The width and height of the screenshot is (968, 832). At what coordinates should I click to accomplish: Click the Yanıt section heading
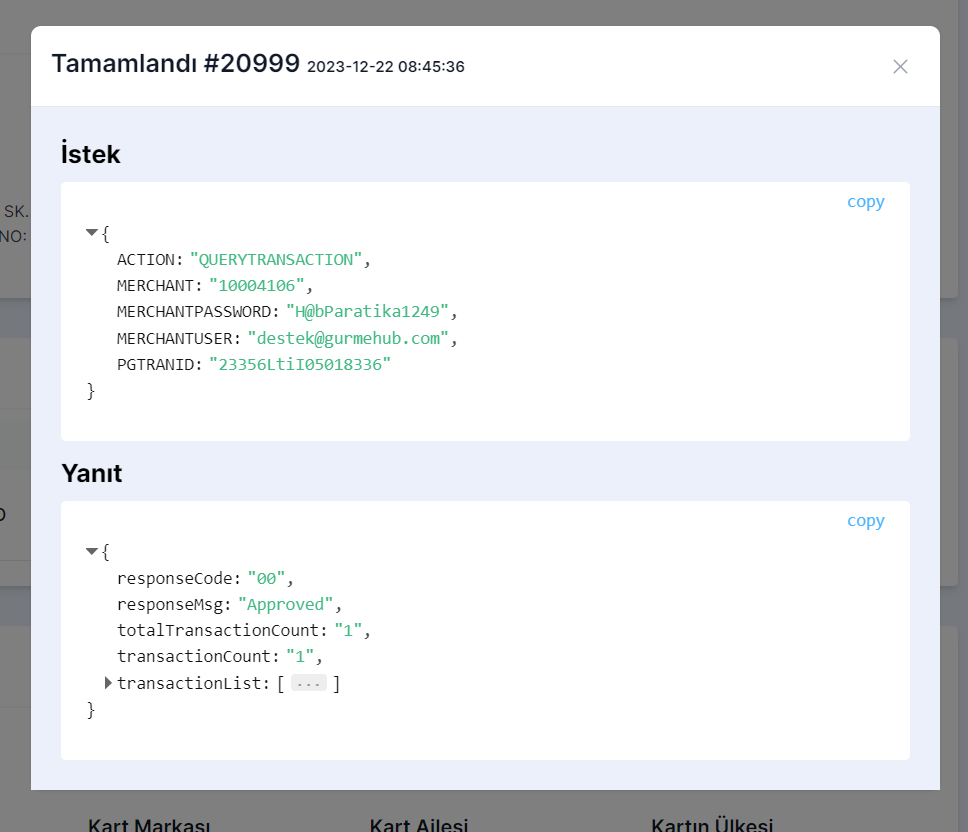point(91,473)
